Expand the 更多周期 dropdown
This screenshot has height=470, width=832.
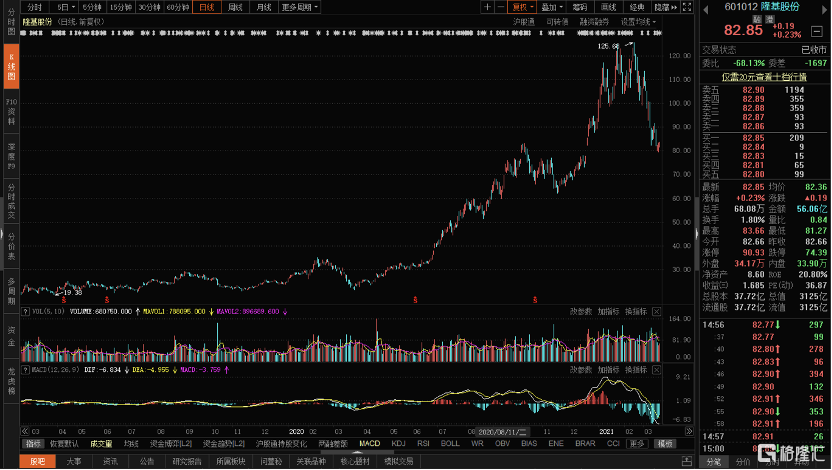tap(297, 7)
